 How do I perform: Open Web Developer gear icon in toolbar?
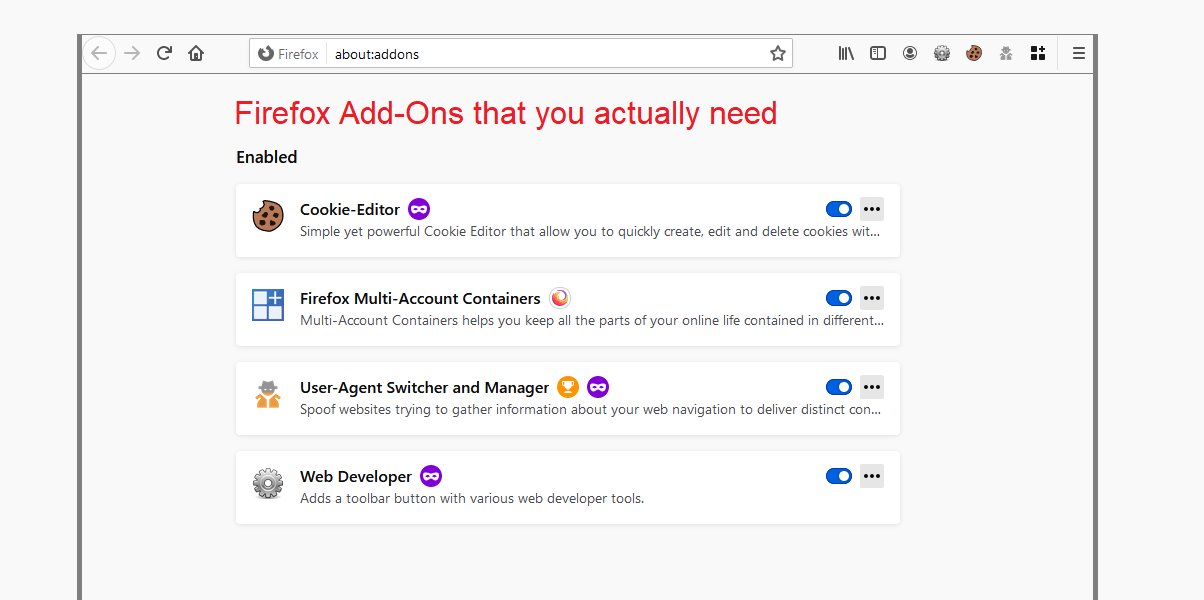click(x=942, y=54)
